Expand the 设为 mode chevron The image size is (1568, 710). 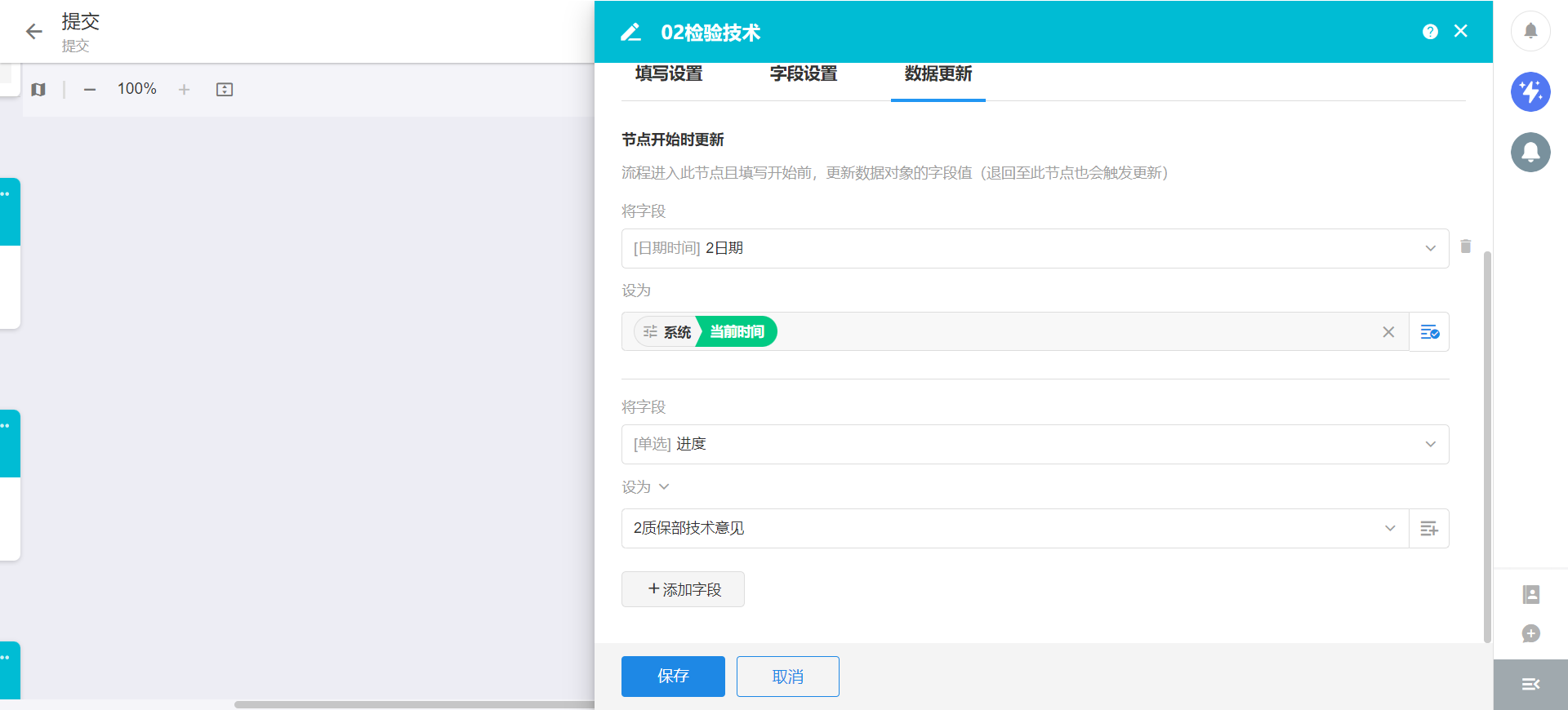click(664, 487)
